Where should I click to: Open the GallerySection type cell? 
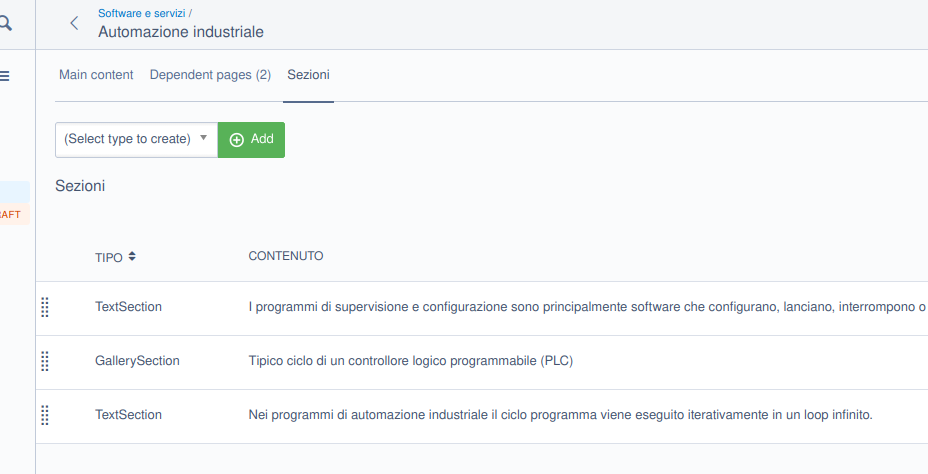click(137, 361)
